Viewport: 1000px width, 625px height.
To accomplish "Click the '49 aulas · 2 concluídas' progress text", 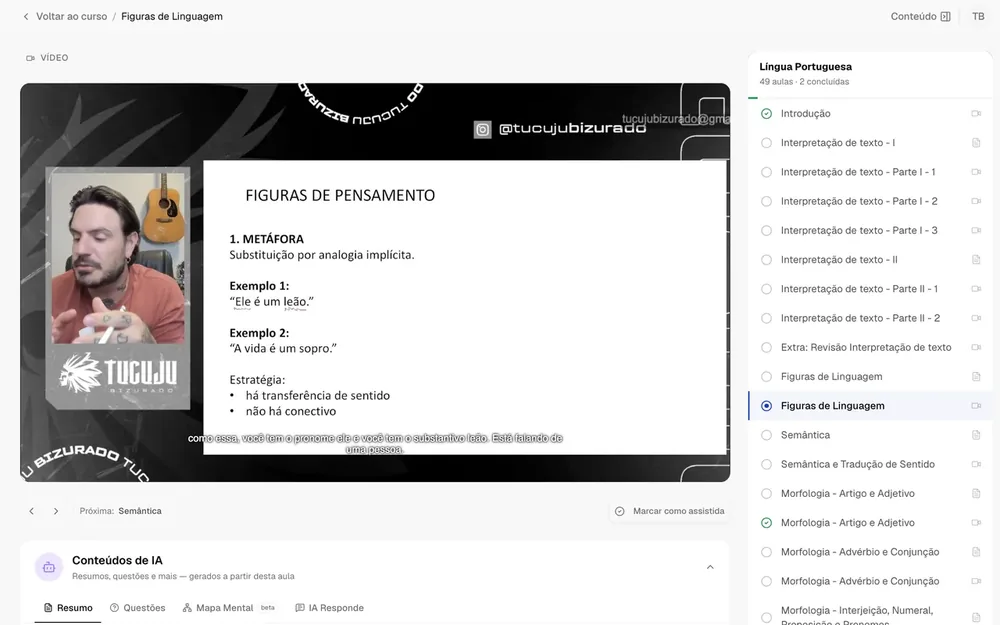I will (804, 82).
